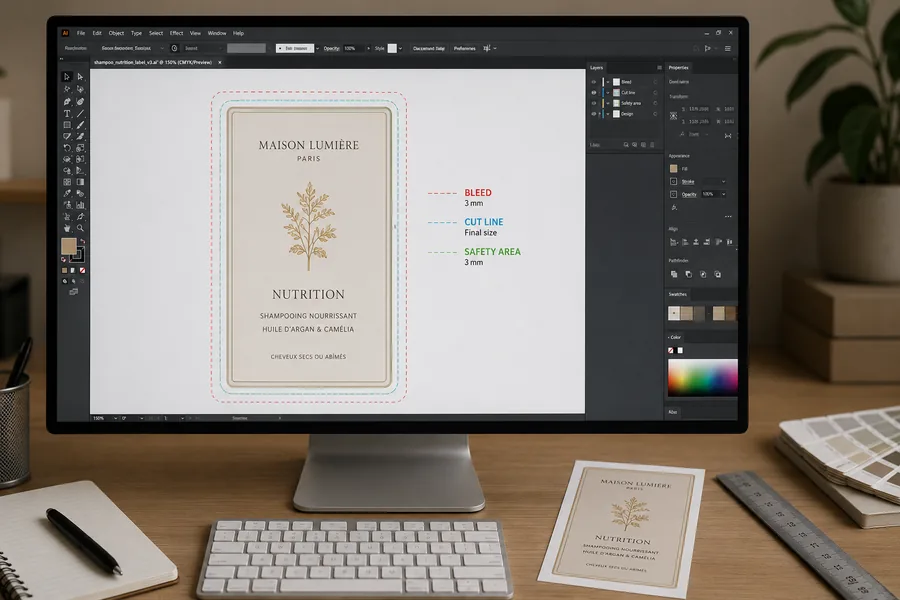Click the locate object magnifier in Layers

tap(626, 145)
